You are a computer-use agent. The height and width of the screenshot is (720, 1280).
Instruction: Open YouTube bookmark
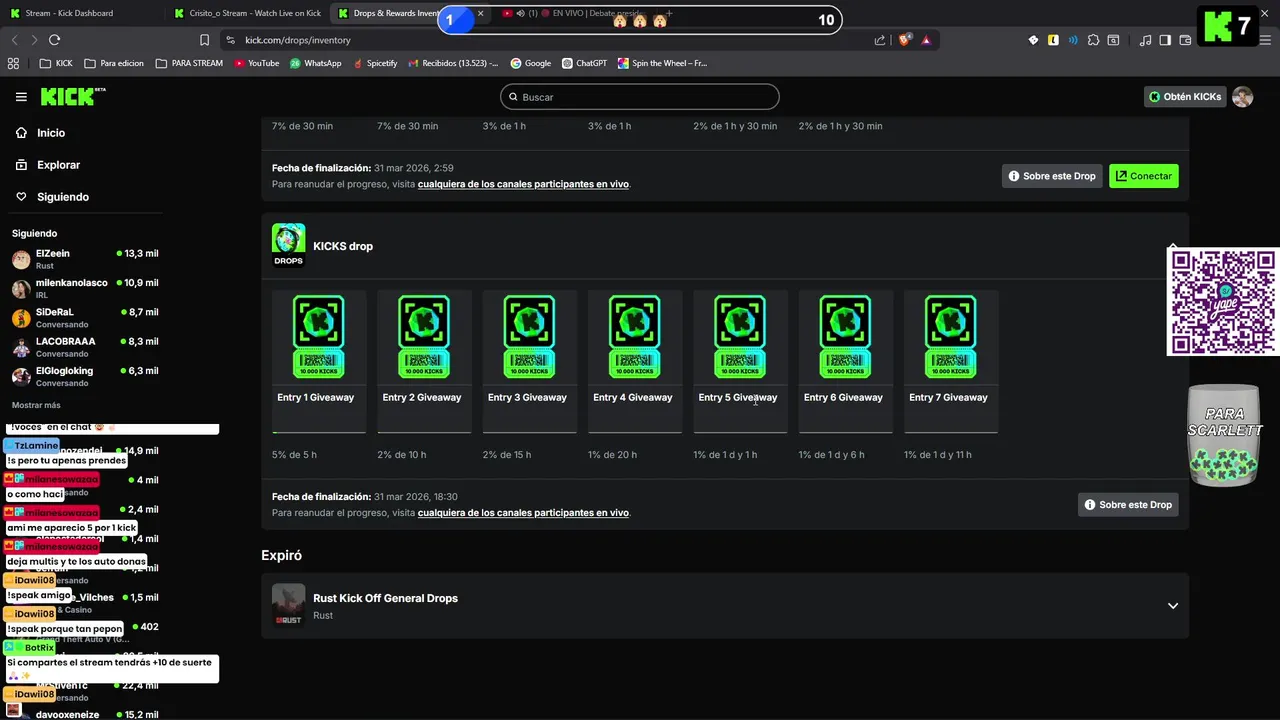point(257,63)
